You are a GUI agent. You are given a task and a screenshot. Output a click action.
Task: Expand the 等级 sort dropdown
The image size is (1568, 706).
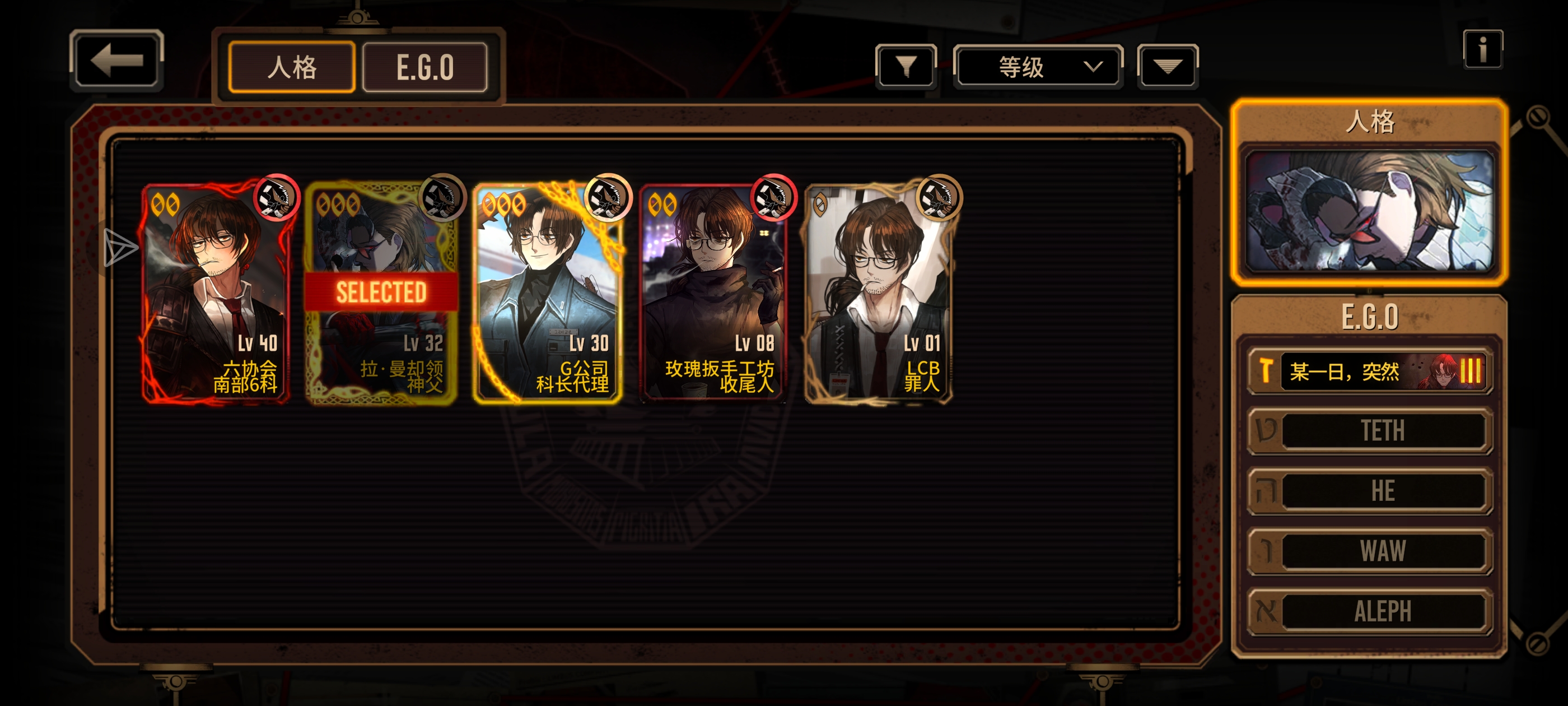1038,66
